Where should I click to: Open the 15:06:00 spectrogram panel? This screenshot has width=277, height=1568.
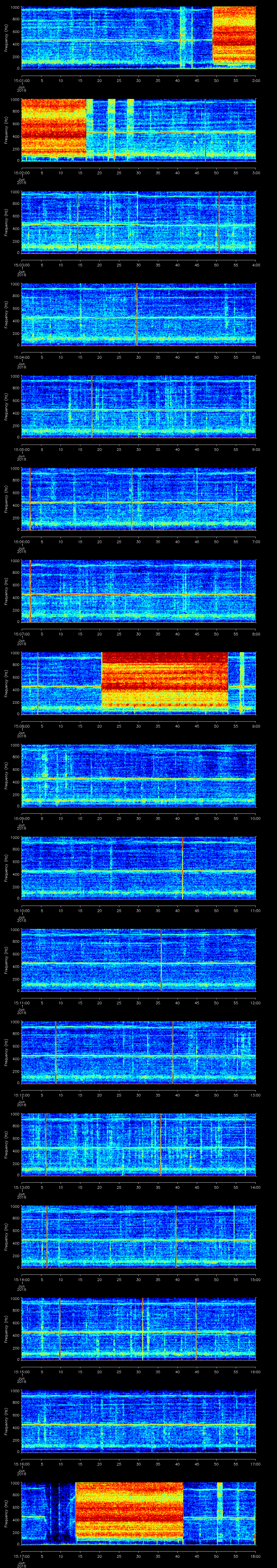point(139,499)
